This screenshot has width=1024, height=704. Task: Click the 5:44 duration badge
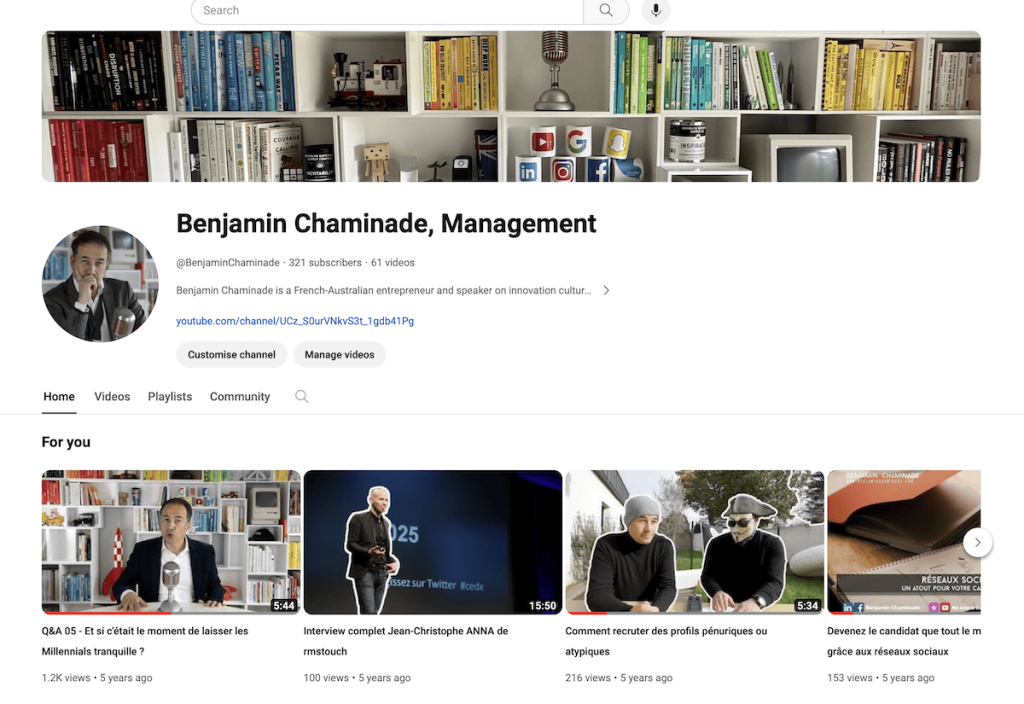click(x=283, y=605)
